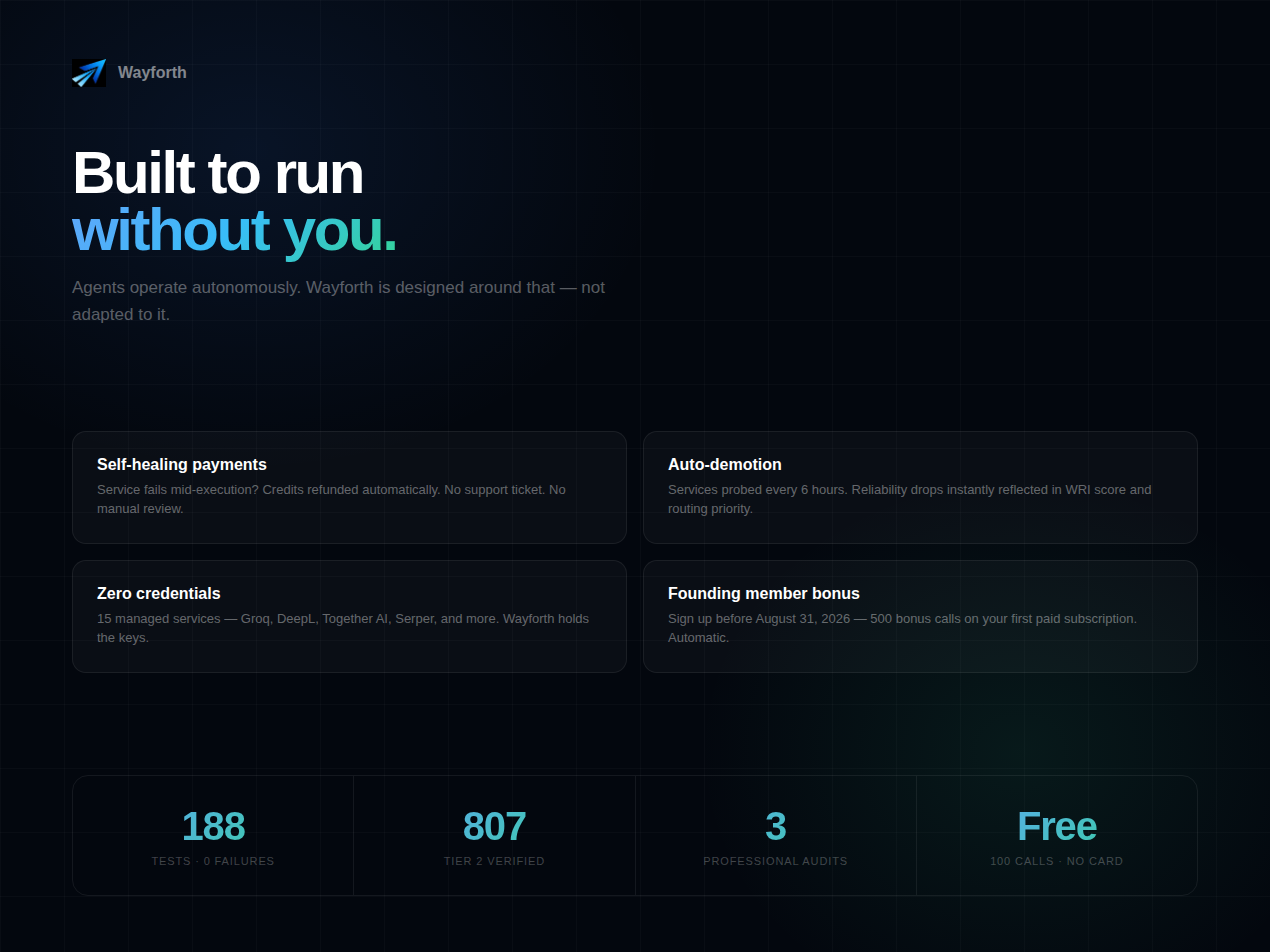Viewport: 1270px width, 952px height.
Task: Click the "807" stat number
Action: (494, 827)
